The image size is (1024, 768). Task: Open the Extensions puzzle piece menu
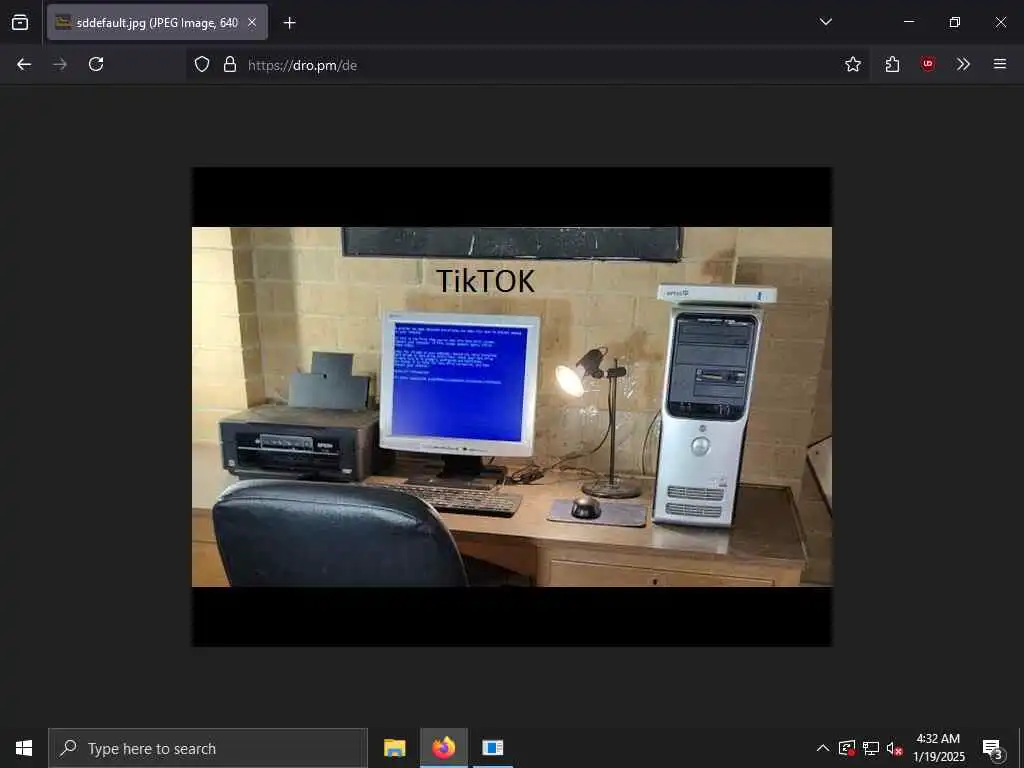click(x=892, y=65)
